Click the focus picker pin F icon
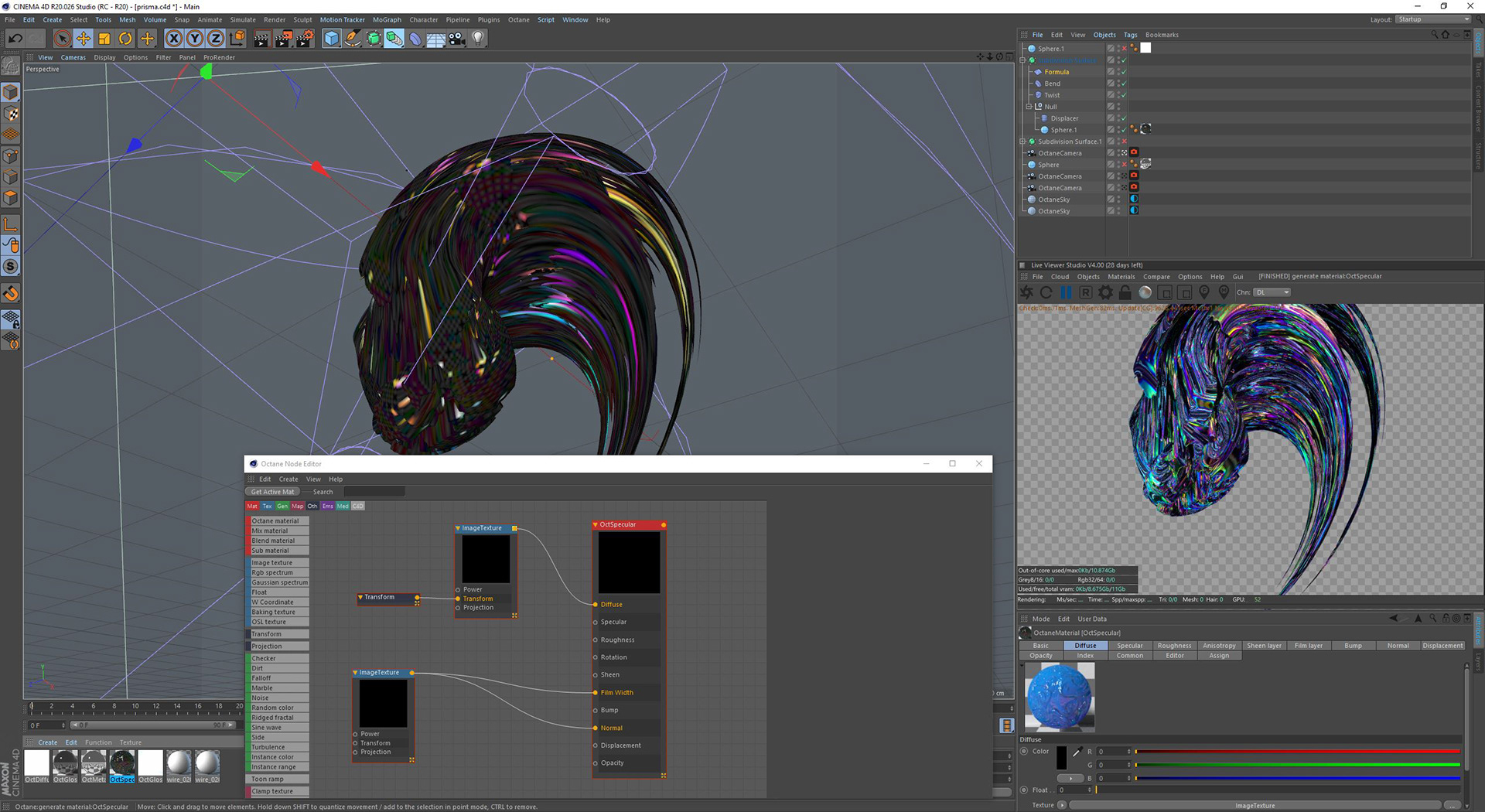The width and height of the screenshot is (1485, 812). coord(1204,292)
